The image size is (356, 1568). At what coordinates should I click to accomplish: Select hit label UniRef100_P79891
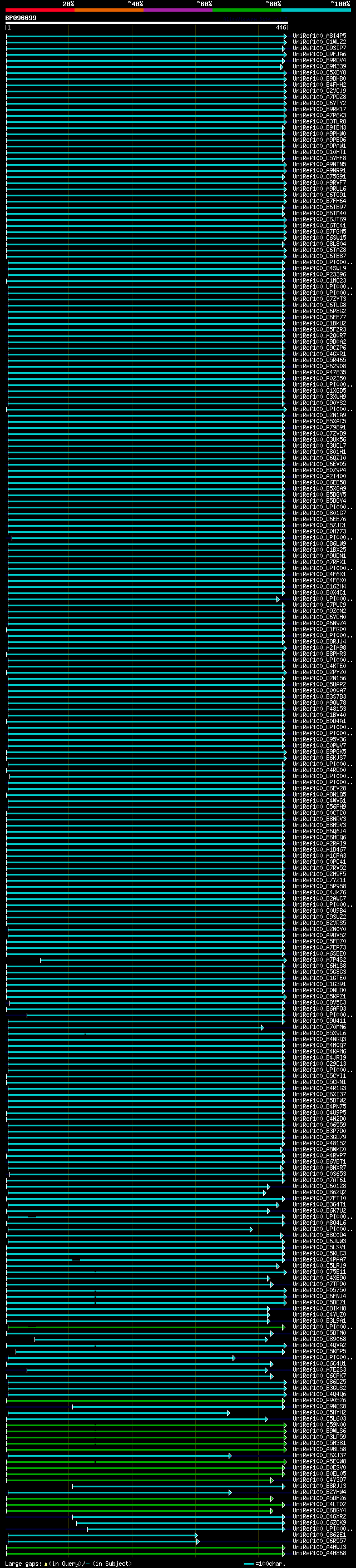[319, 427]
